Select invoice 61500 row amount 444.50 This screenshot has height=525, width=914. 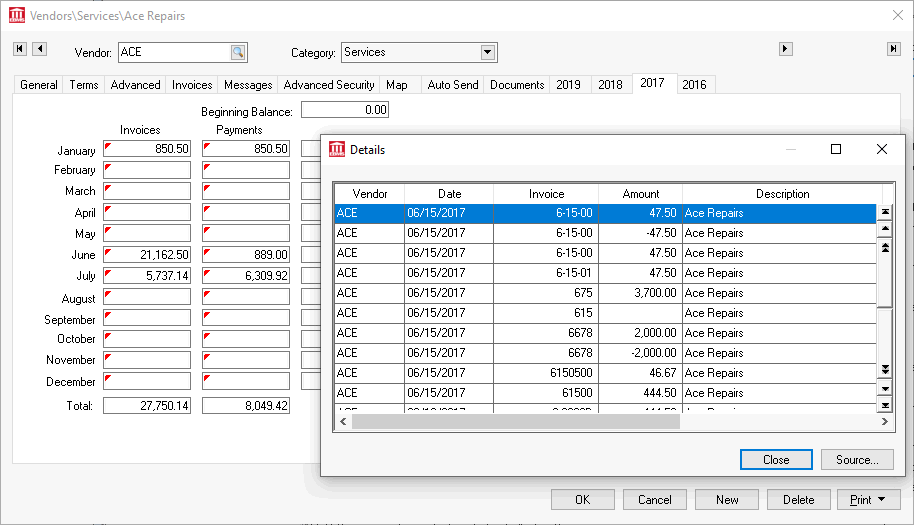606,393
